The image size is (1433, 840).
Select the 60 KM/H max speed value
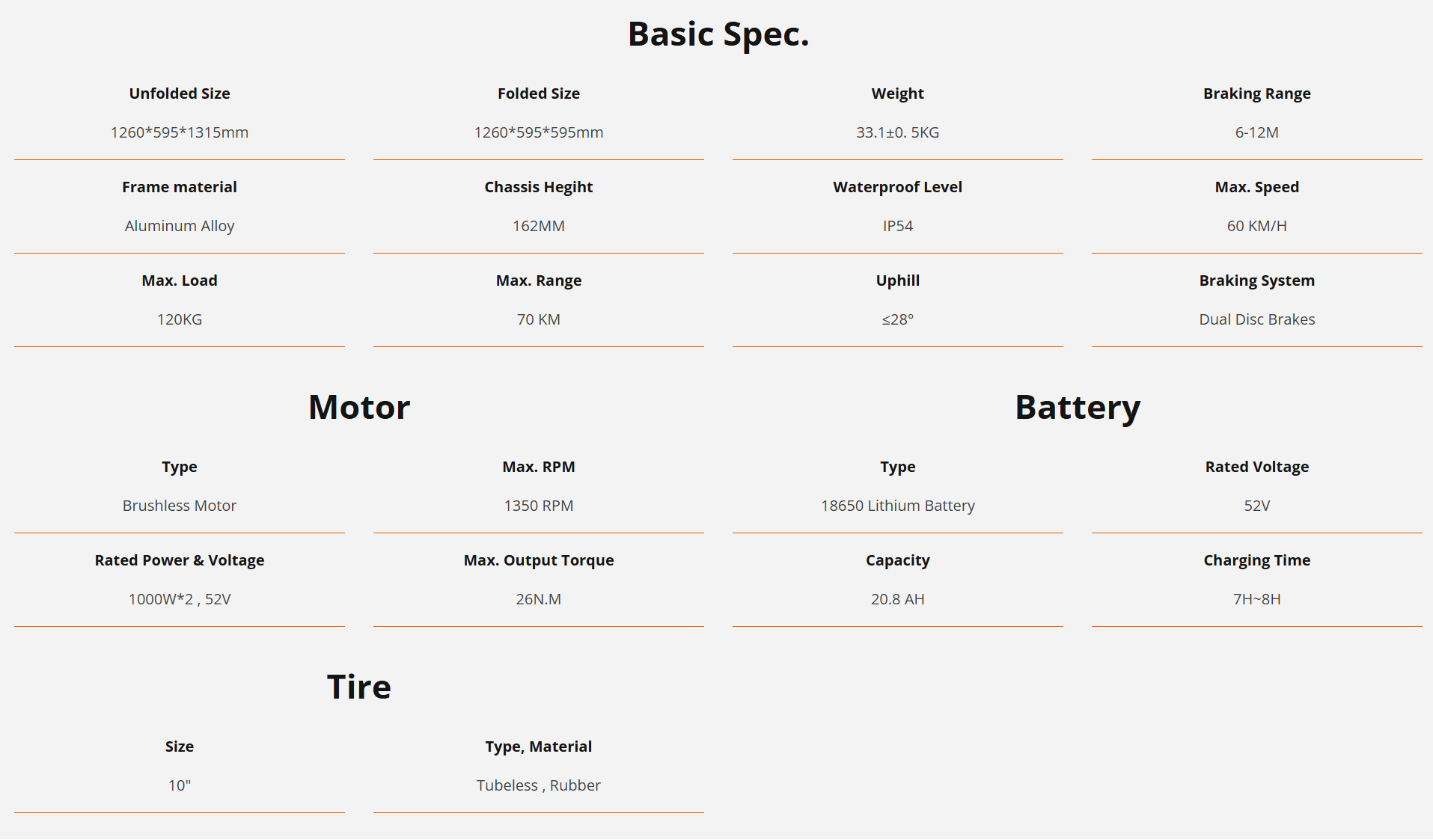(x=1256, y=226)
